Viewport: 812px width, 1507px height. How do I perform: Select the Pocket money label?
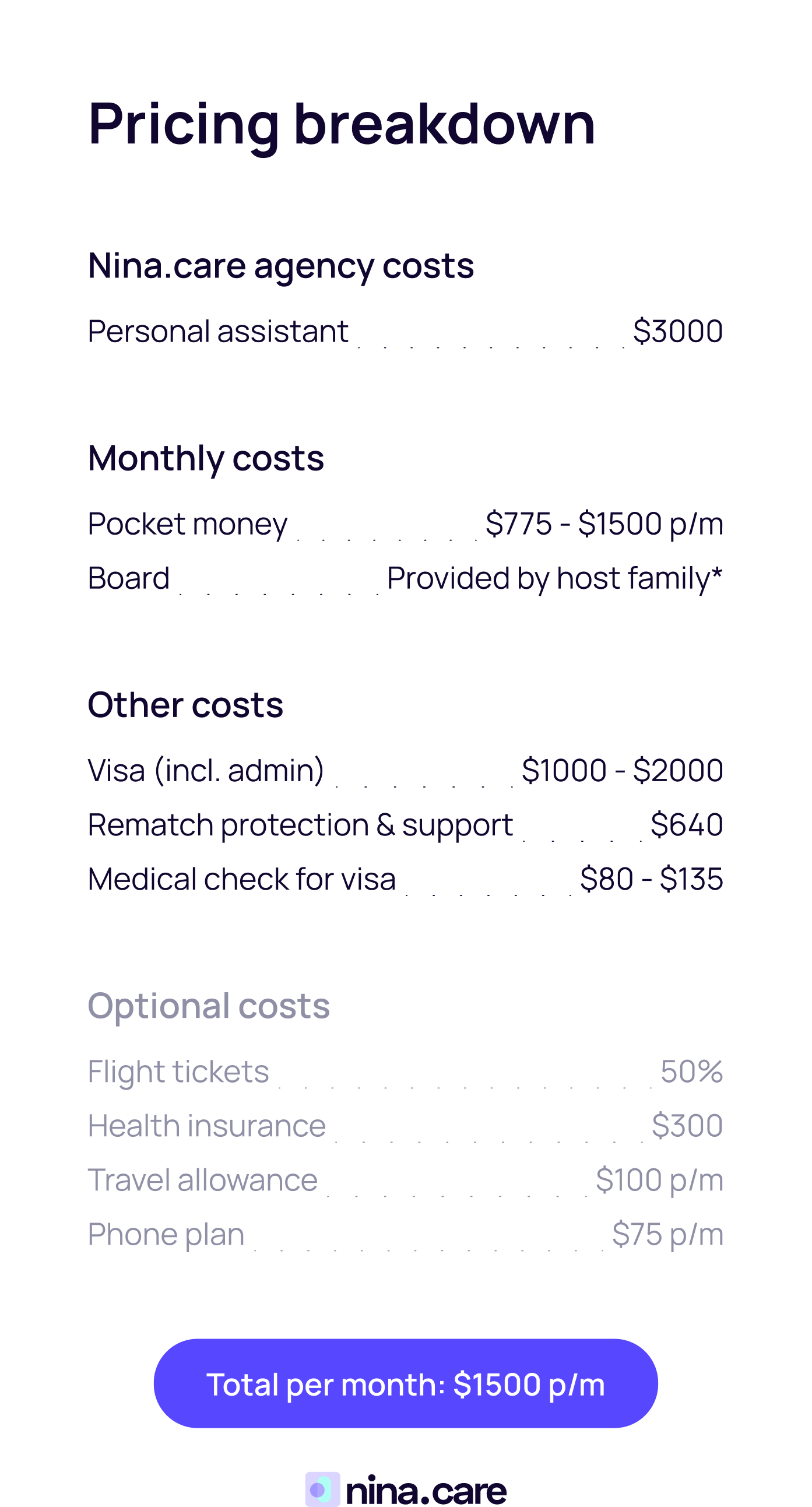coord(188,523)
